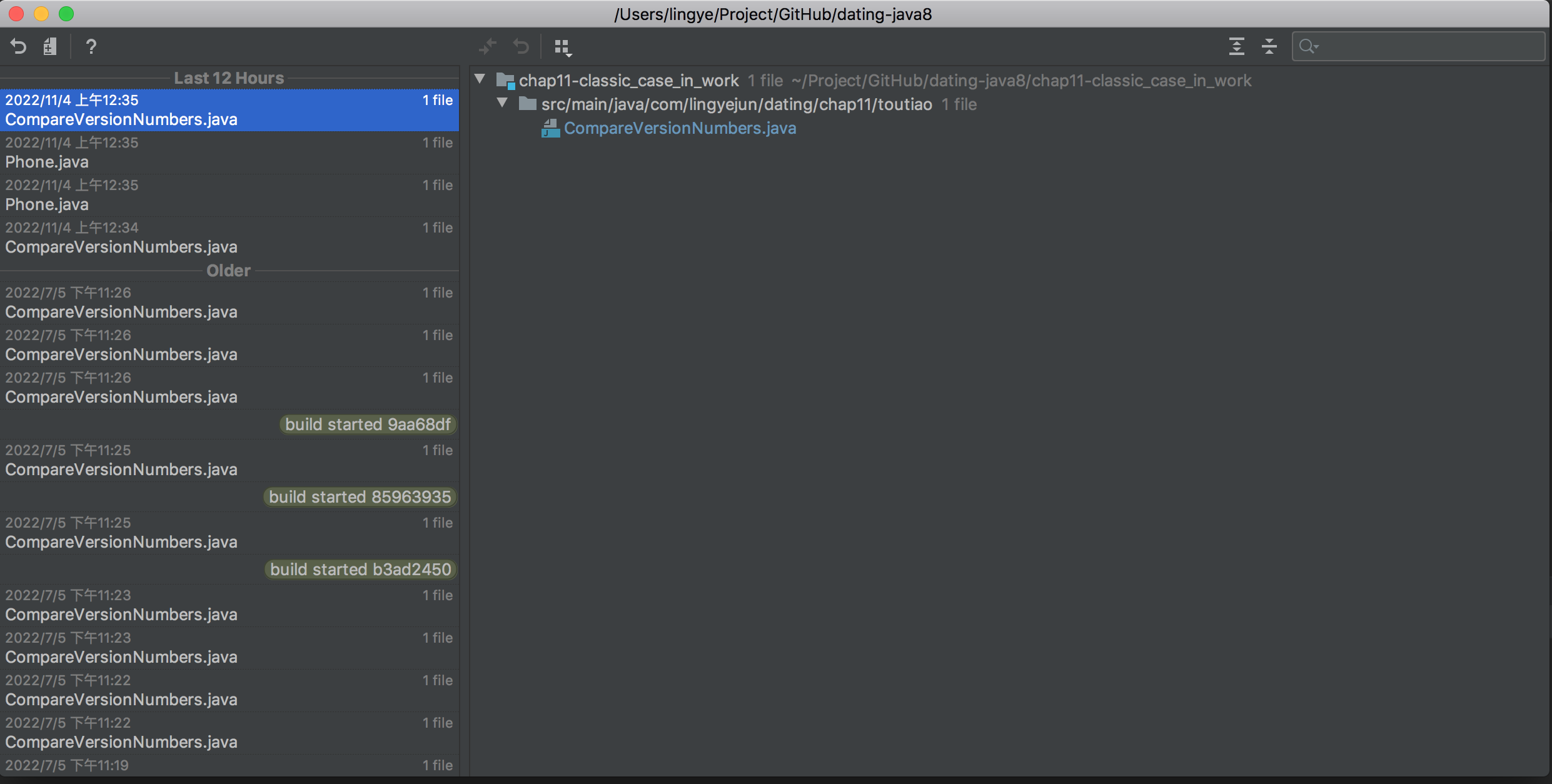
Task: Select CompareVersionNumbers.java file in tree
Action: pos(680,128)
